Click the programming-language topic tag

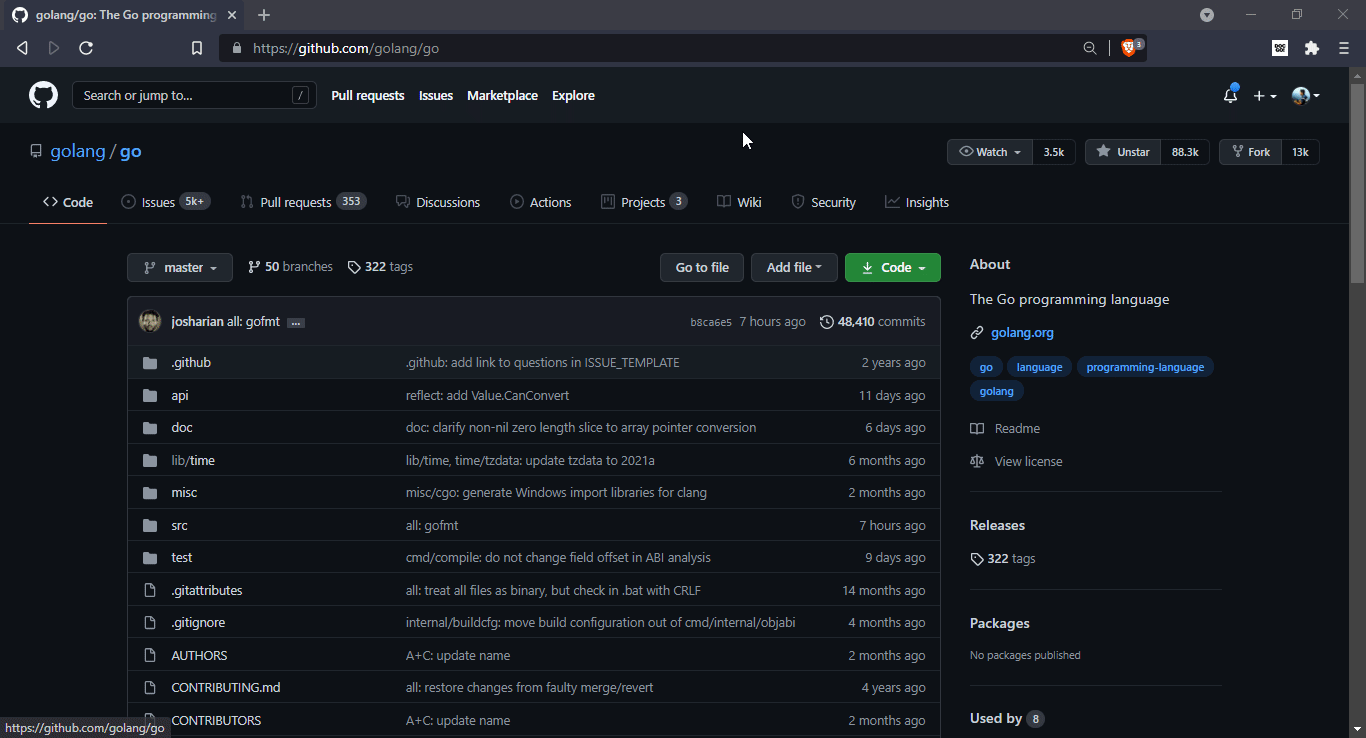click(1145, 367)
